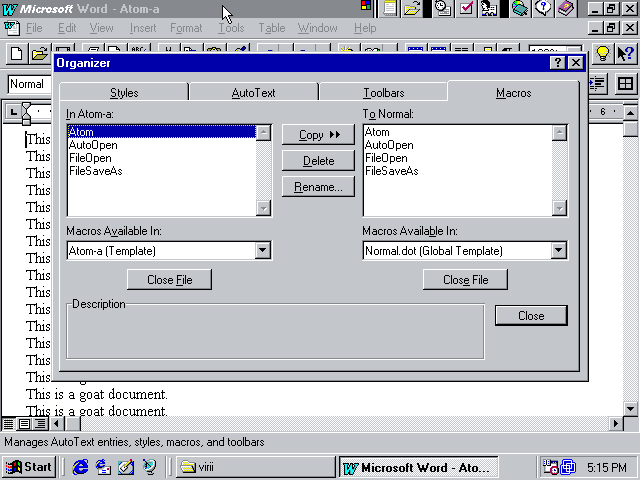This screenshot has width=640, height=480.
Task: Click the Word document icon beside File menu
Action: [11, 28]
